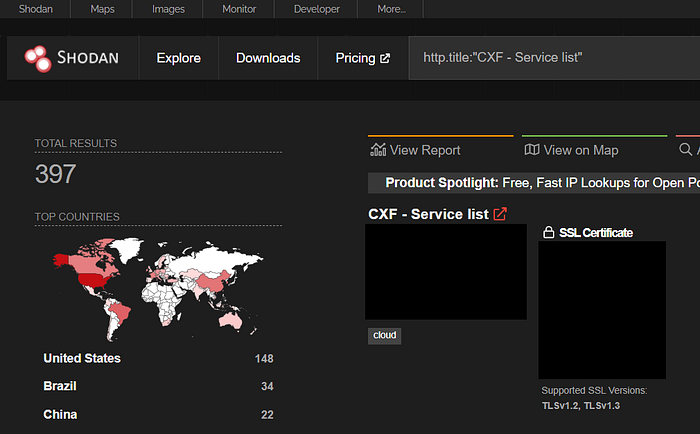
Task: Click the SSL Certificate padlock icon
Action: click(x=549, y=232)
